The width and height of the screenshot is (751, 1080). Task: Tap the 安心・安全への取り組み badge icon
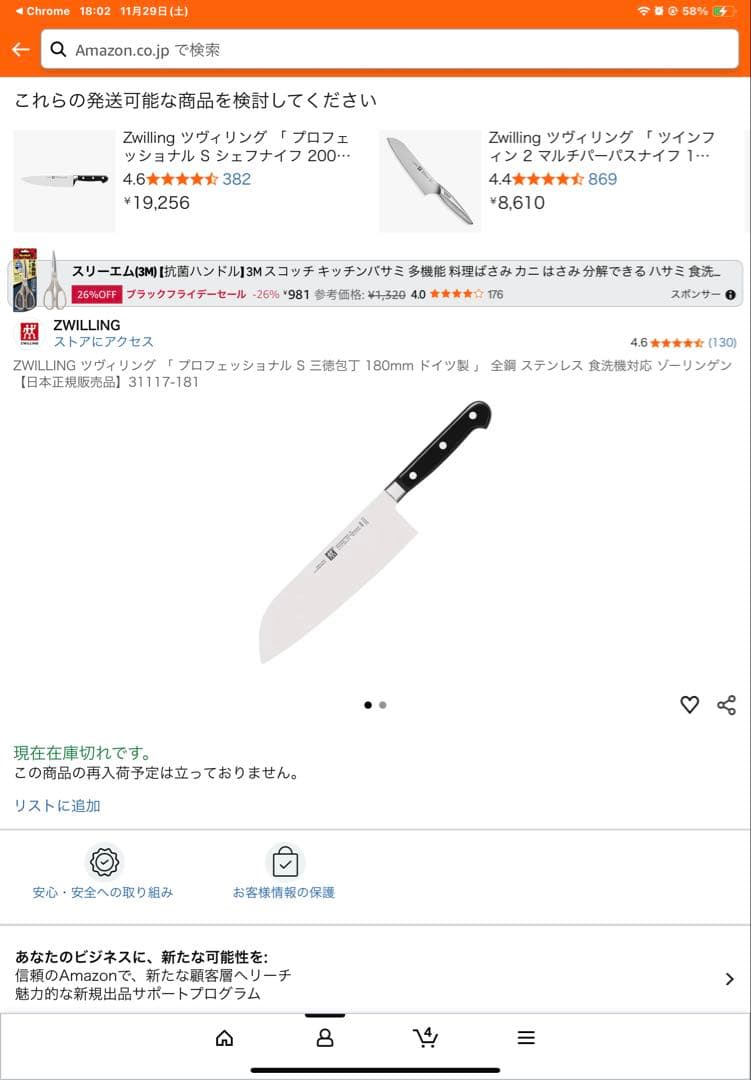[104, 862]
